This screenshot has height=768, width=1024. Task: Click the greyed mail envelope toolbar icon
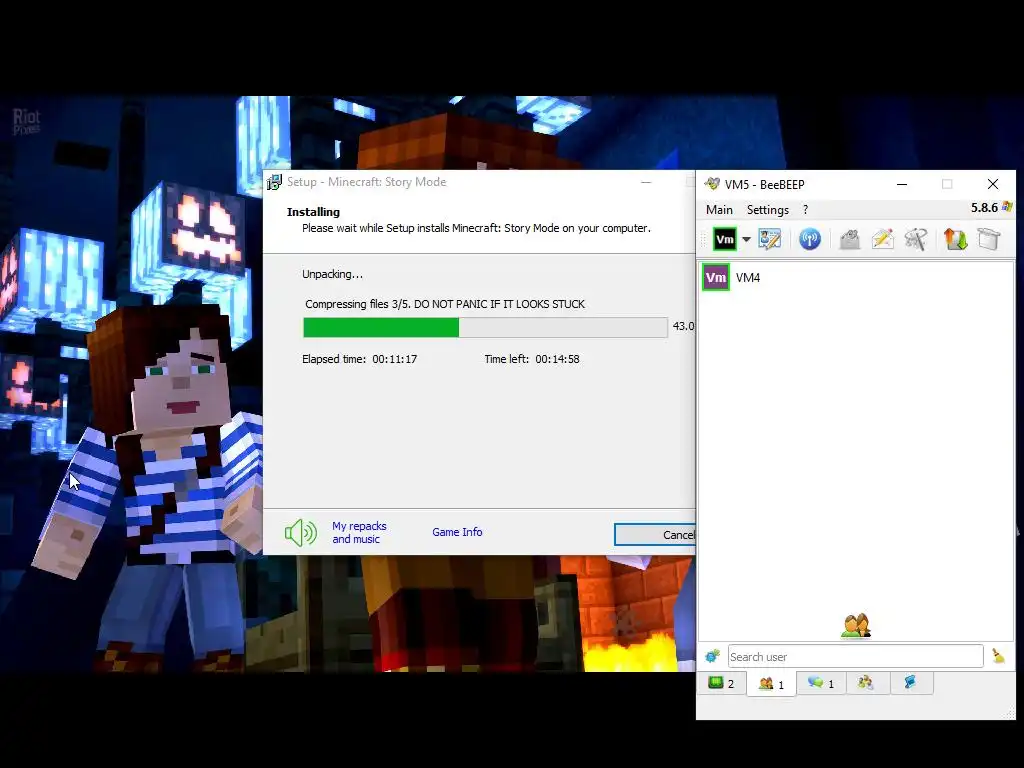coord(849,239)
